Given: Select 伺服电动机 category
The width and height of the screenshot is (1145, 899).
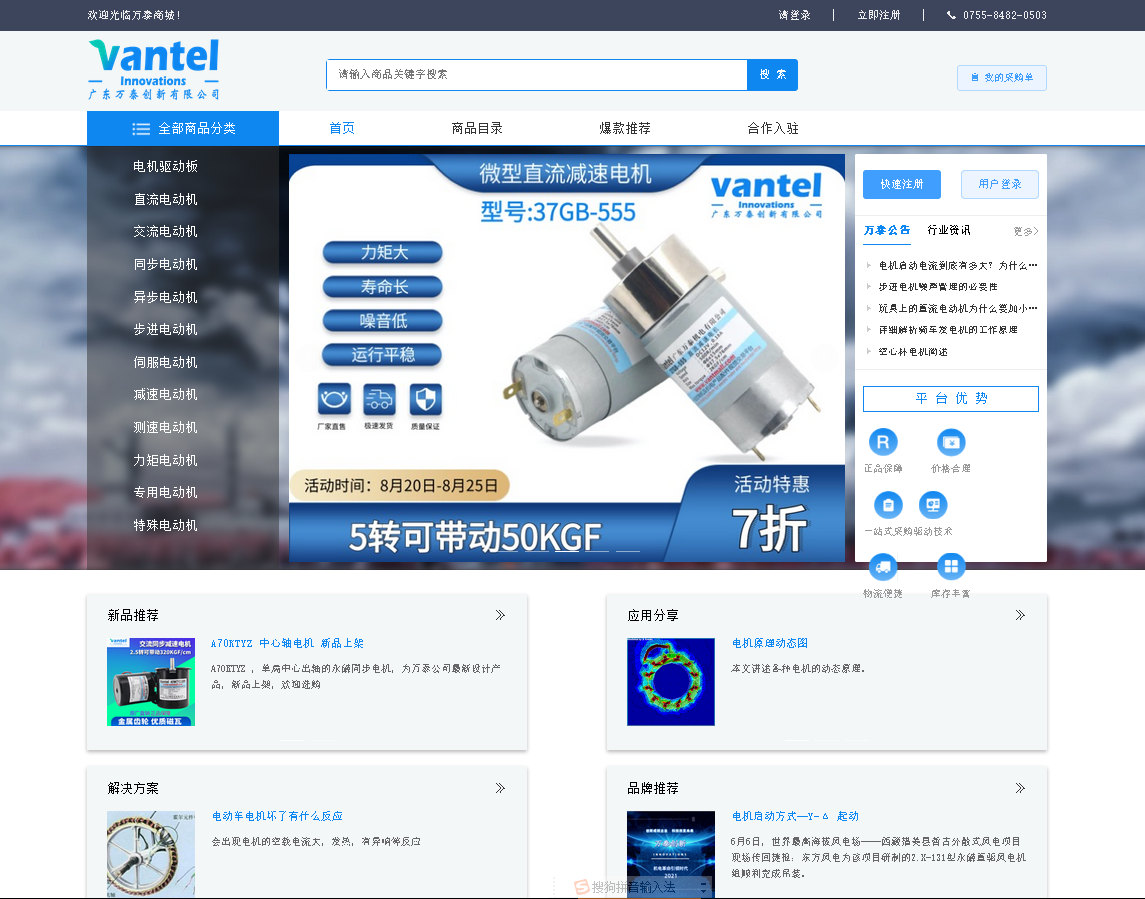Looking at the screenshot, I should (x=166, y=362).
